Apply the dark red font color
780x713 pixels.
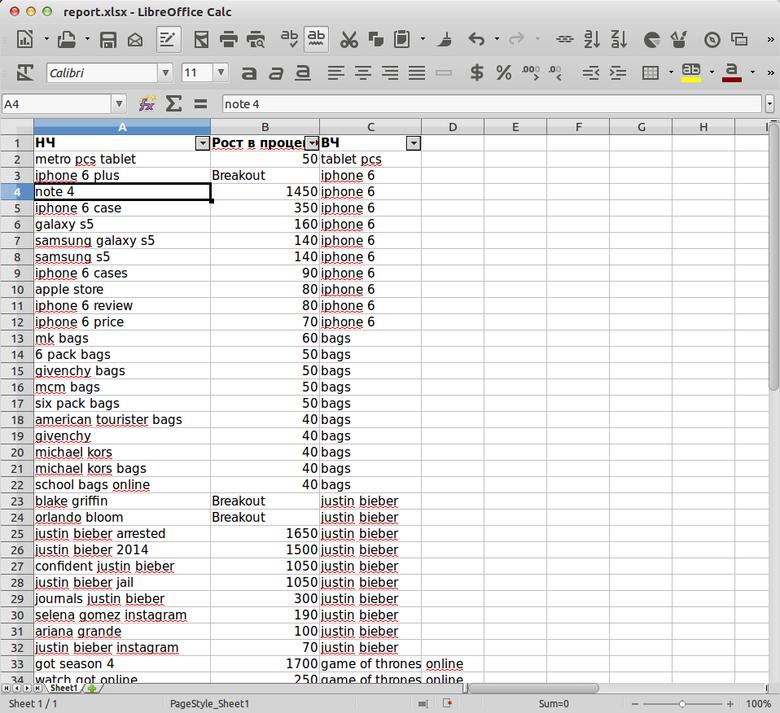(x=731, y=73)
